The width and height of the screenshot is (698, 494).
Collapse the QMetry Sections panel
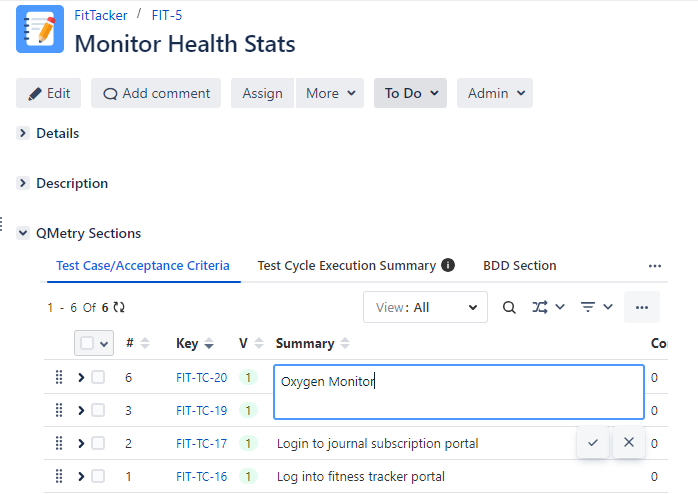[23, 233]
